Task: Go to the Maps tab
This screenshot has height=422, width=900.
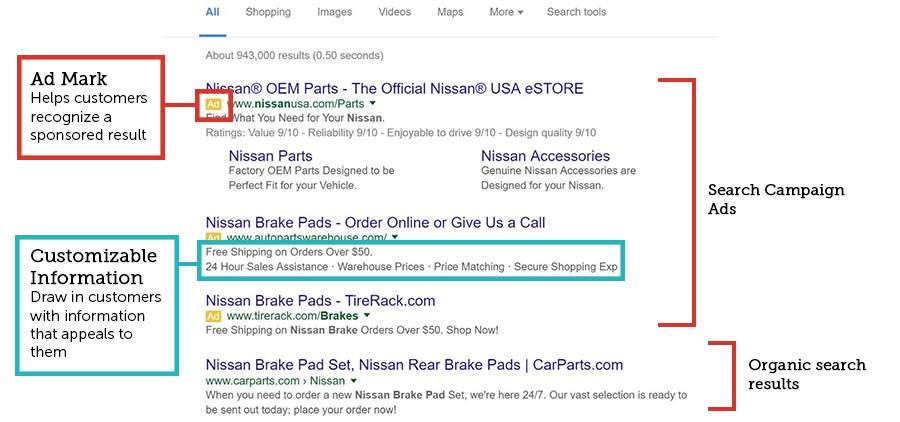Action: point(450,12)
